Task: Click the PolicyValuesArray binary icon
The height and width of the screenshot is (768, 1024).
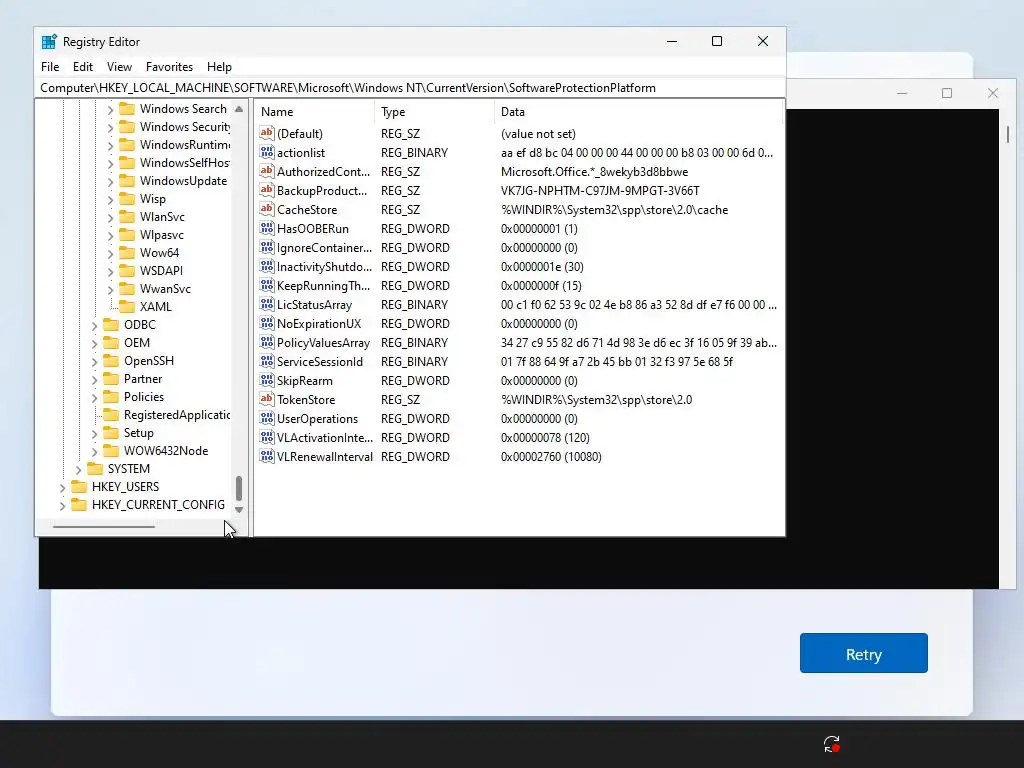Action: pos(266,342)
